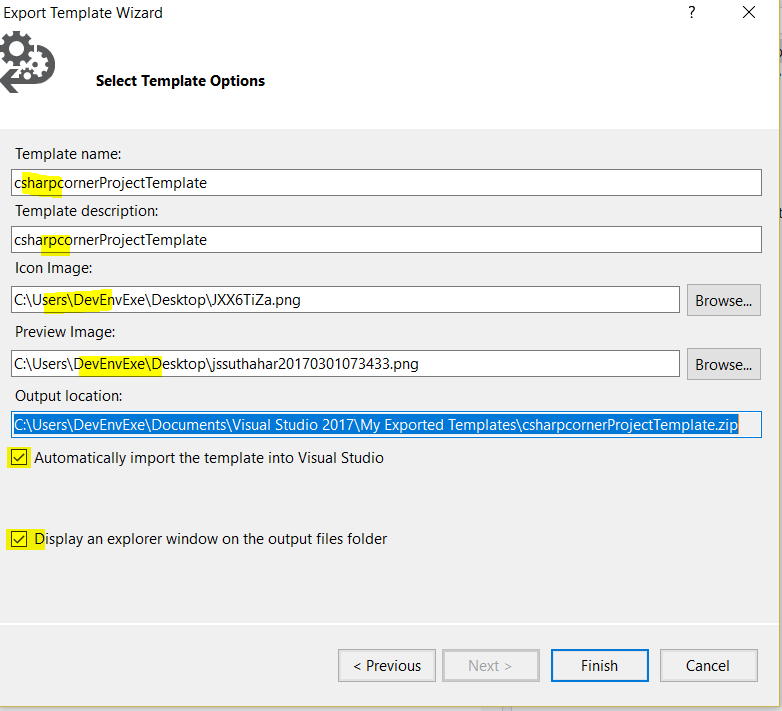Click the Output location path field
Viewport: 782px width, 711px height.
coord(386,424)
